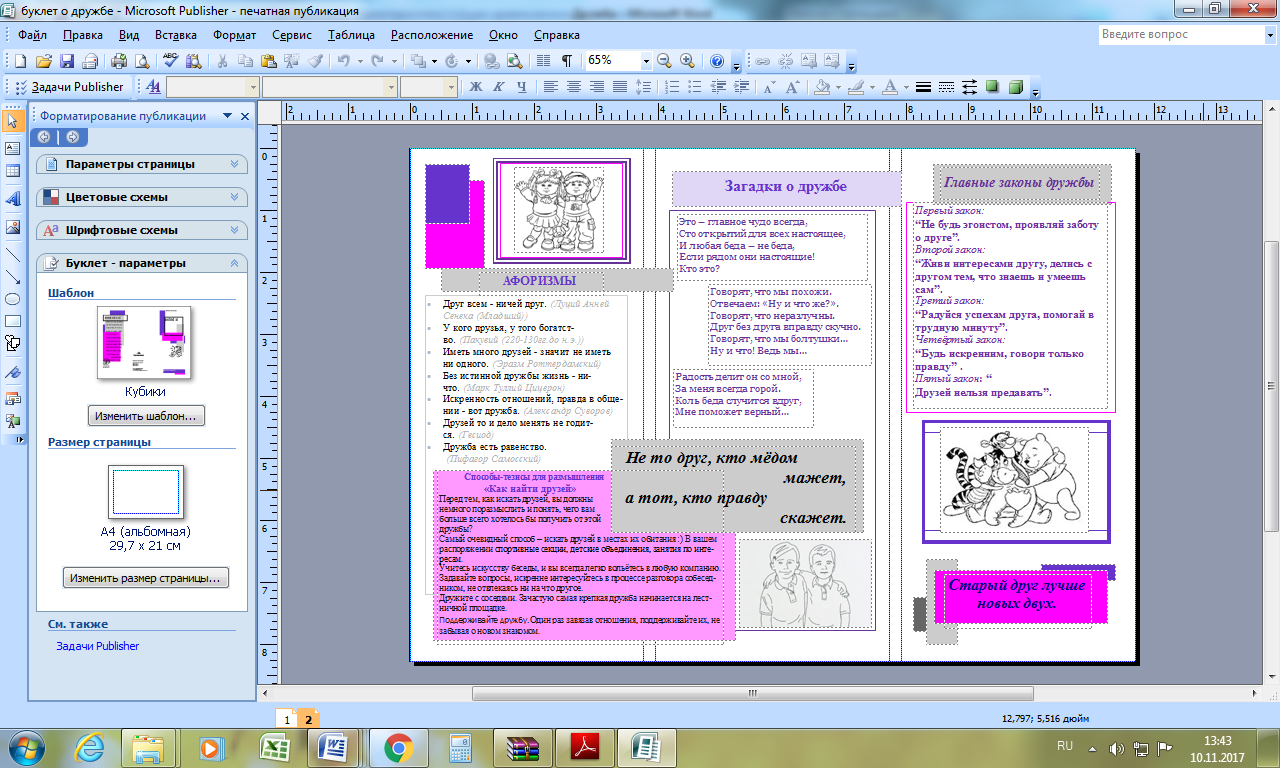The height and width of the screenshot is (768, 1280).
Task: Click the Open folder icon
Action: pos(43,61)
